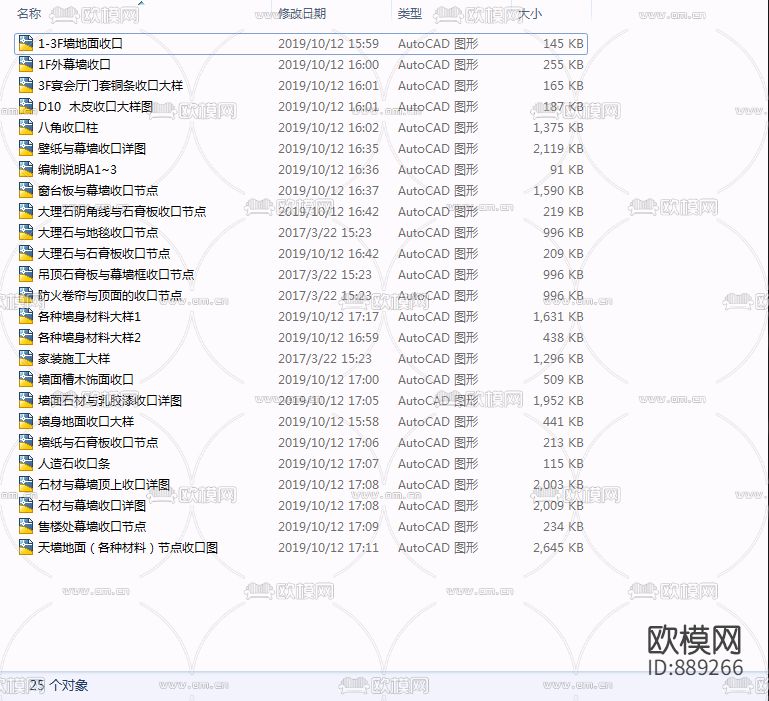
Task: Select file name 人造石收口条
Action: (x=74, y=464)
